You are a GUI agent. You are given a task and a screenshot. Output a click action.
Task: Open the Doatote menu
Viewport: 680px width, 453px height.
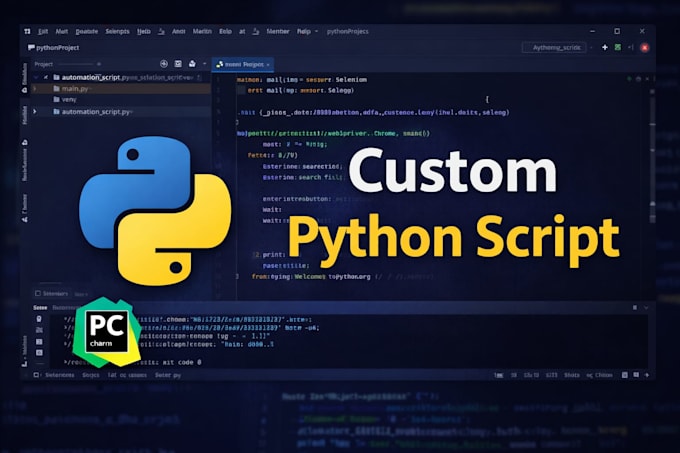tap(86, 31)
